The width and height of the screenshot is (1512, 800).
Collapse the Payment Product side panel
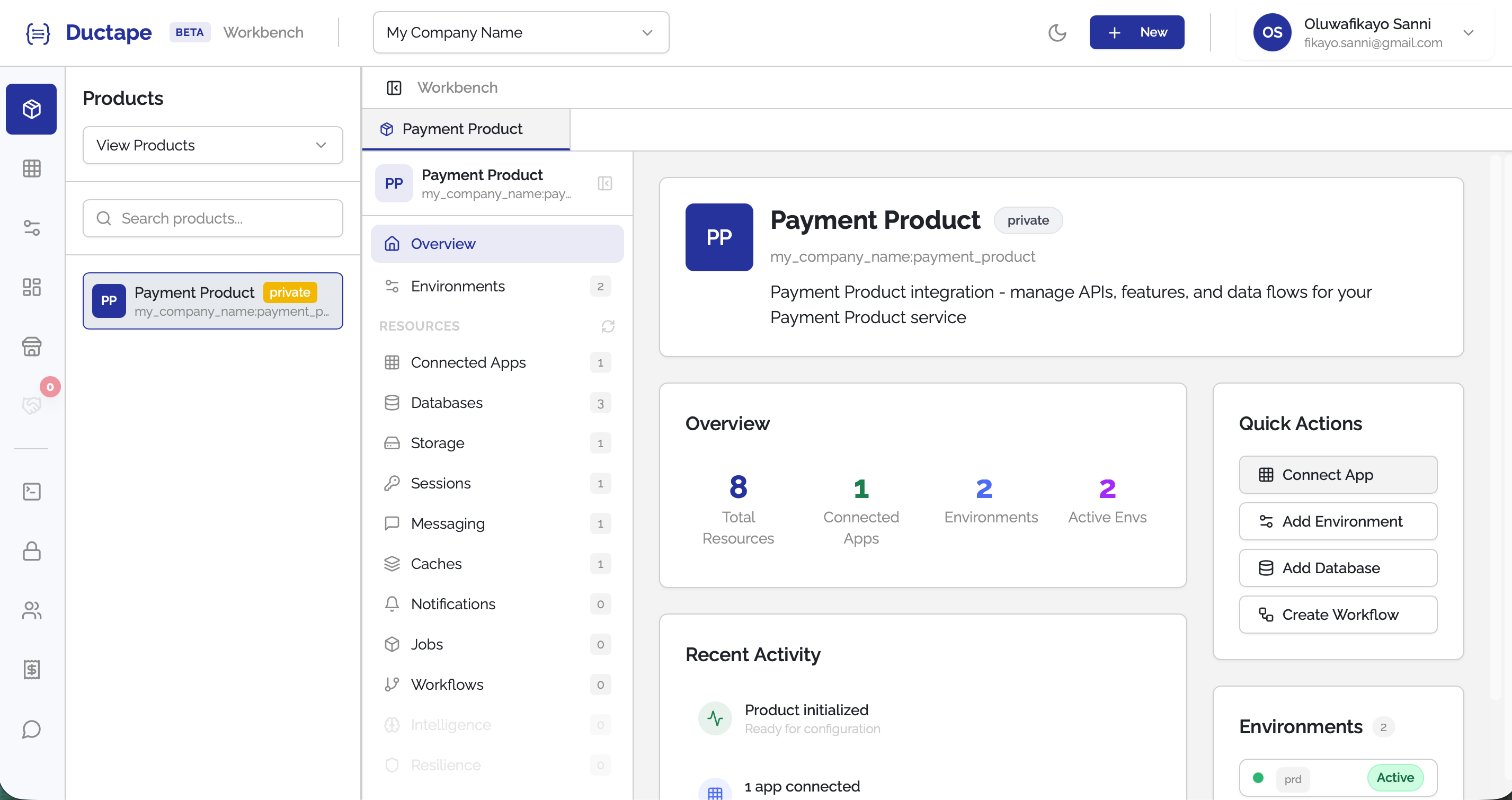click(x=604, y=183)
